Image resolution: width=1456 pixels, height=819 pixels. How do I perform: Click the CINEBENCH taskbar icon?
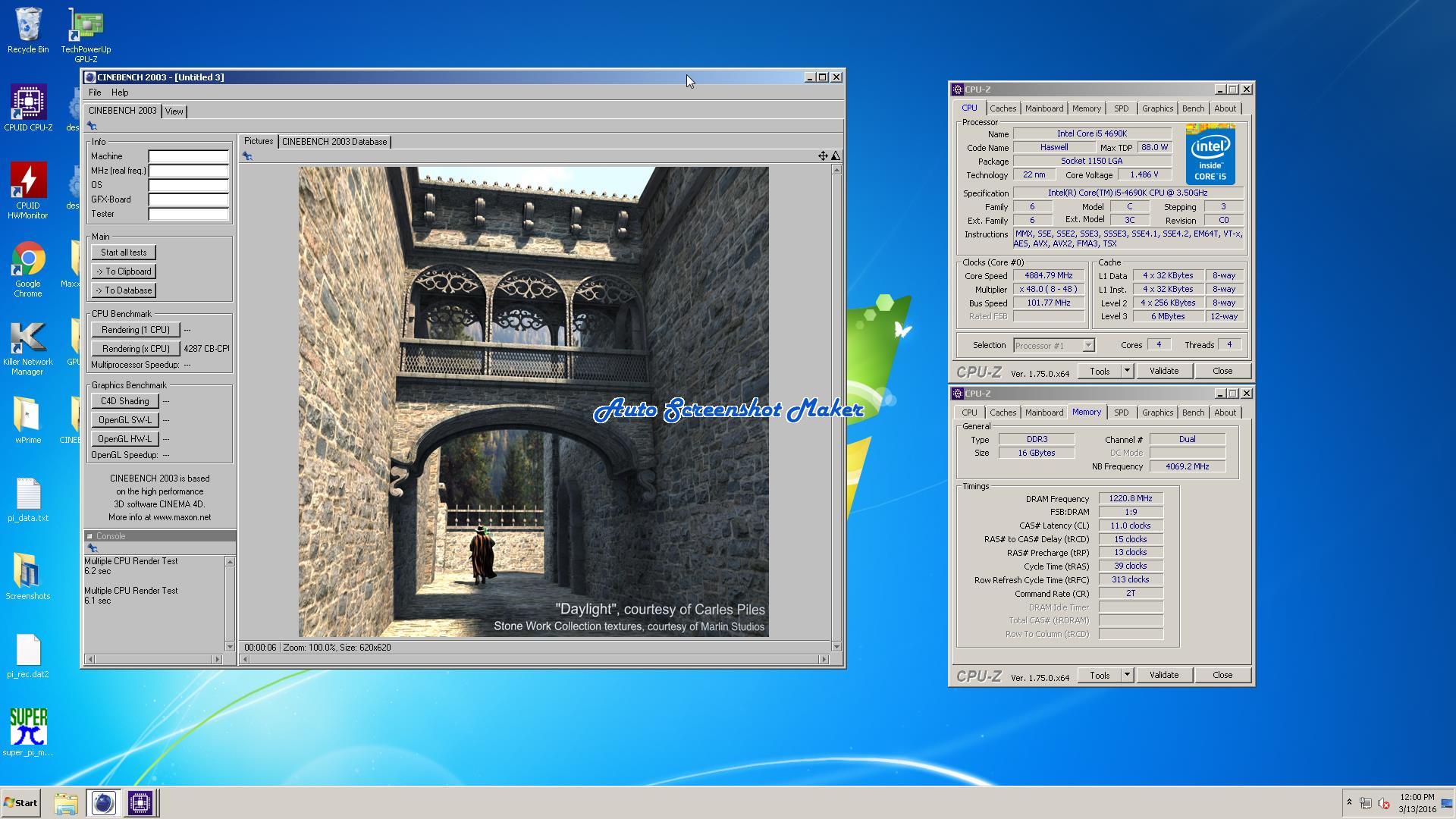click(103, 803)
